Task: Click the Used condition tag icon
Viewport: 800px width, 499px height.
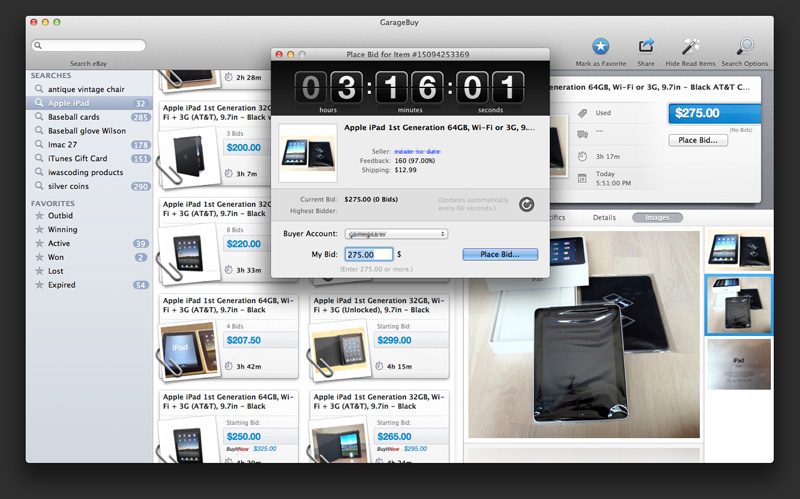Action: pos(582,113)
